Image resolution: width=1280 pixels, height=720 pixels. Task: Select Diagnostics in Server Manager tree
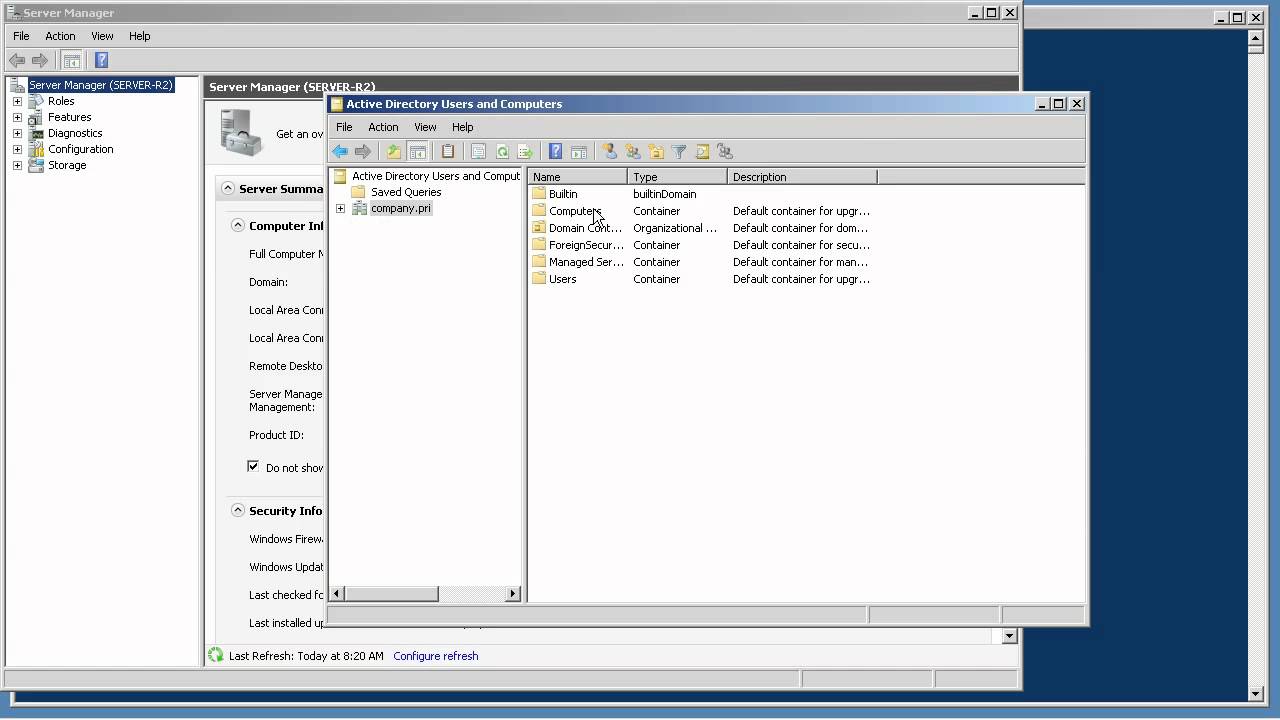coord(75,133)
